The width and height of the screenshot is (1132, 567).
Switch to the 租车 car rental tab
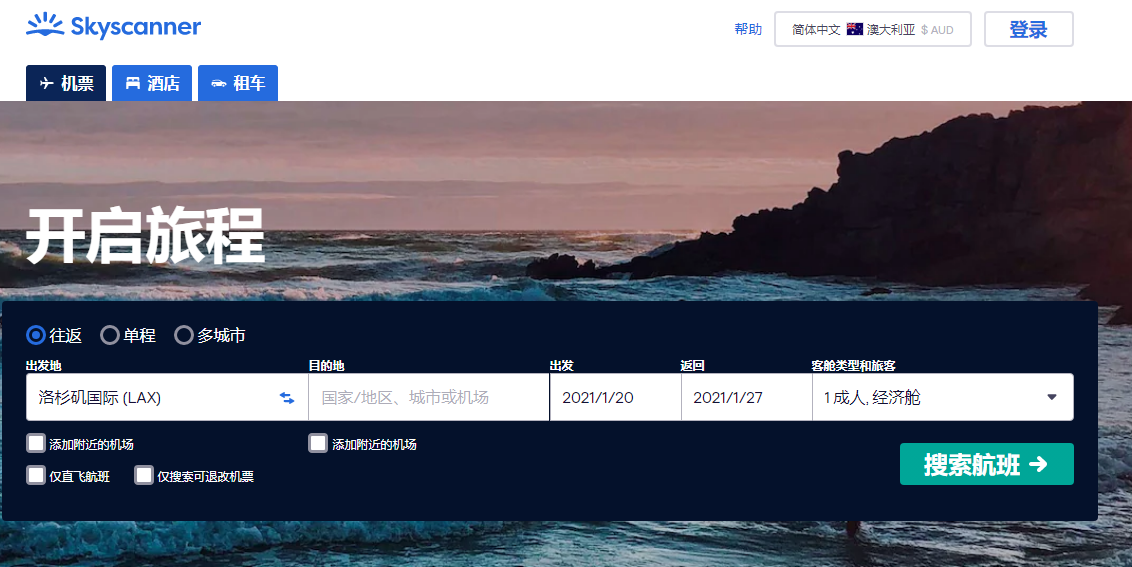(x=238, y=83)
